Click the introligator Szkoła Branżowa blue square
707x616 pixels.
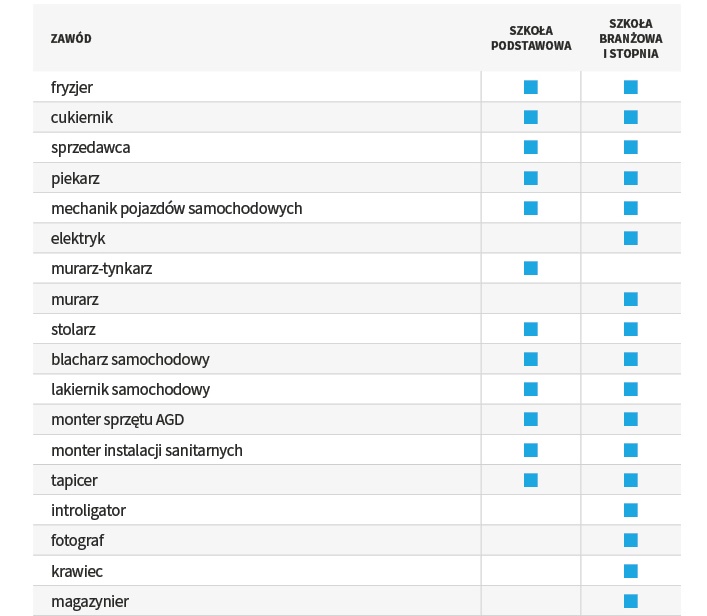631,510
